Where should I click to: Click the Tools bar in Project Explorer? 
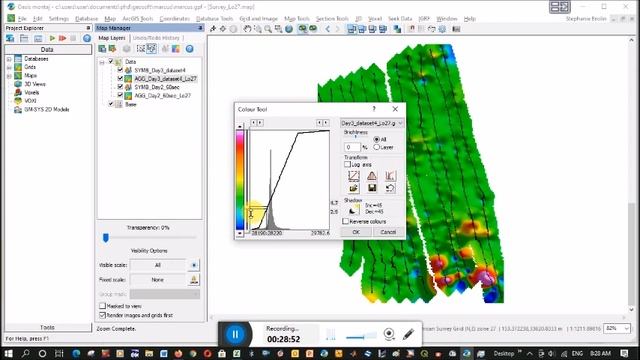pos(48,327)
